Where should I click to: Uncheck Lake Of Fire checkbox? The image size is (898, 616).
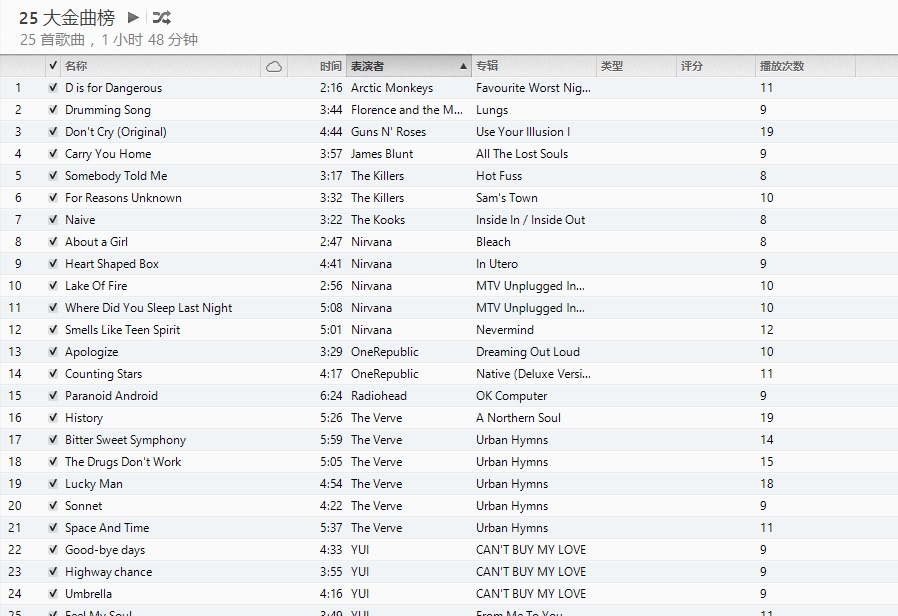[x=53, y=286]
